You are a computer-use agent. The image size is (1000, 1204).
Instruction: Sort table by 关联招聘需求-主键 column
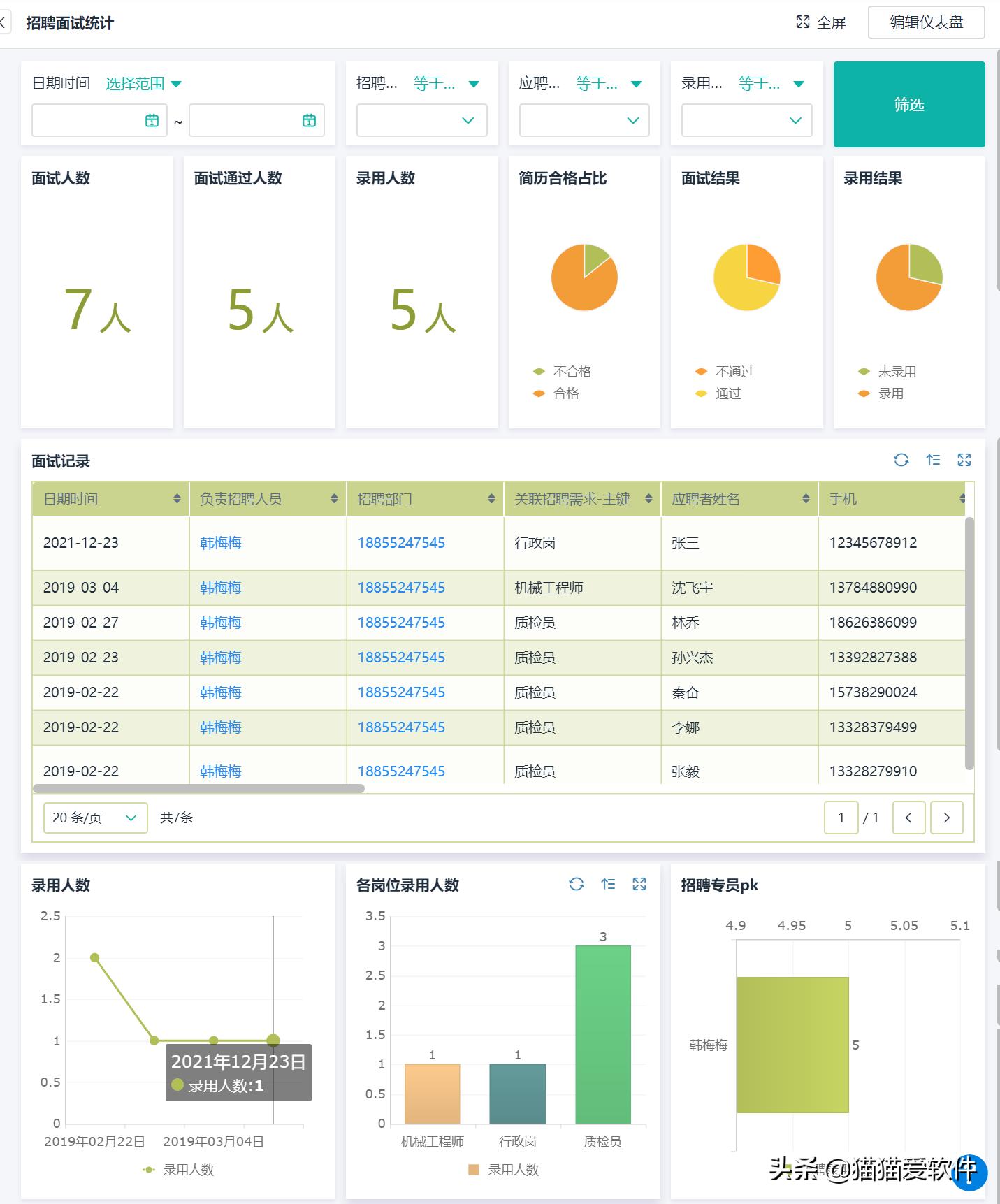tap(648, 498)
